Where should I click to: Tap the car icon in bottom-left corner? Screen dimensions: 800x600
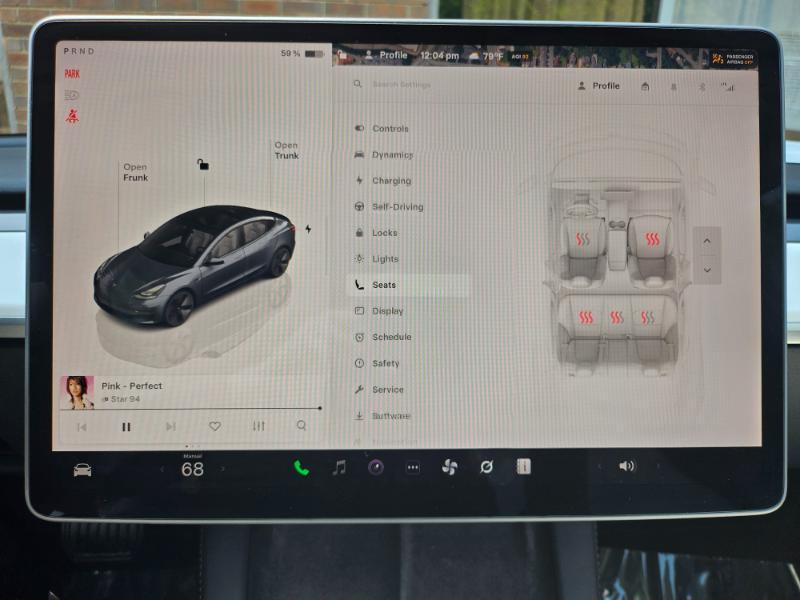pyautogui.click(x=82, y=469)
